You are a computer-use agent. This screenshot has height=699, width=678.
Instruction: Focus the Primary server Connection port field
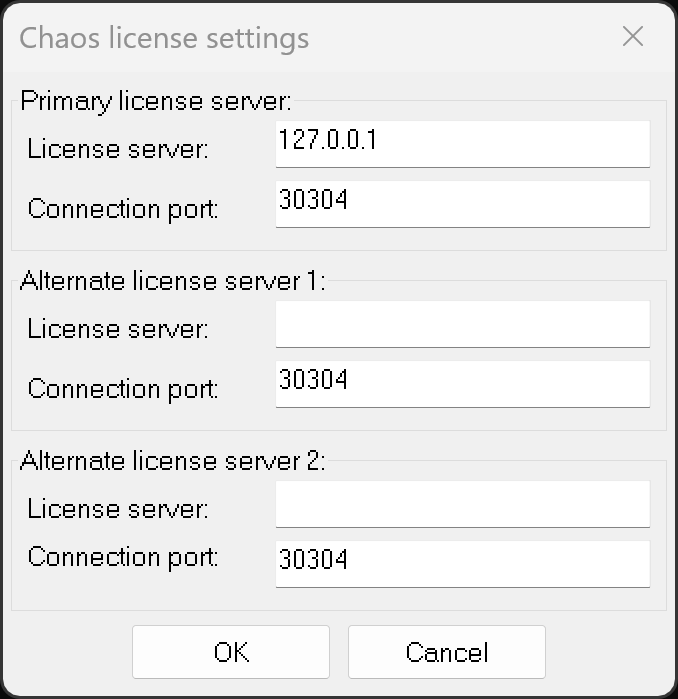(463, 204)
